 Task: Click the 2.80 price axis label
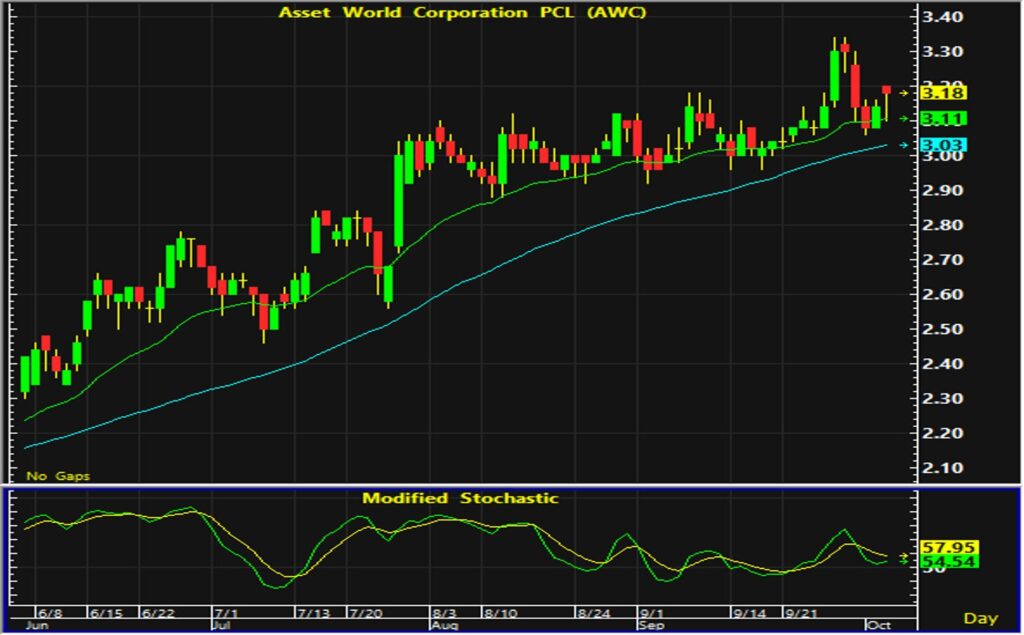click(x=941, y=225)
